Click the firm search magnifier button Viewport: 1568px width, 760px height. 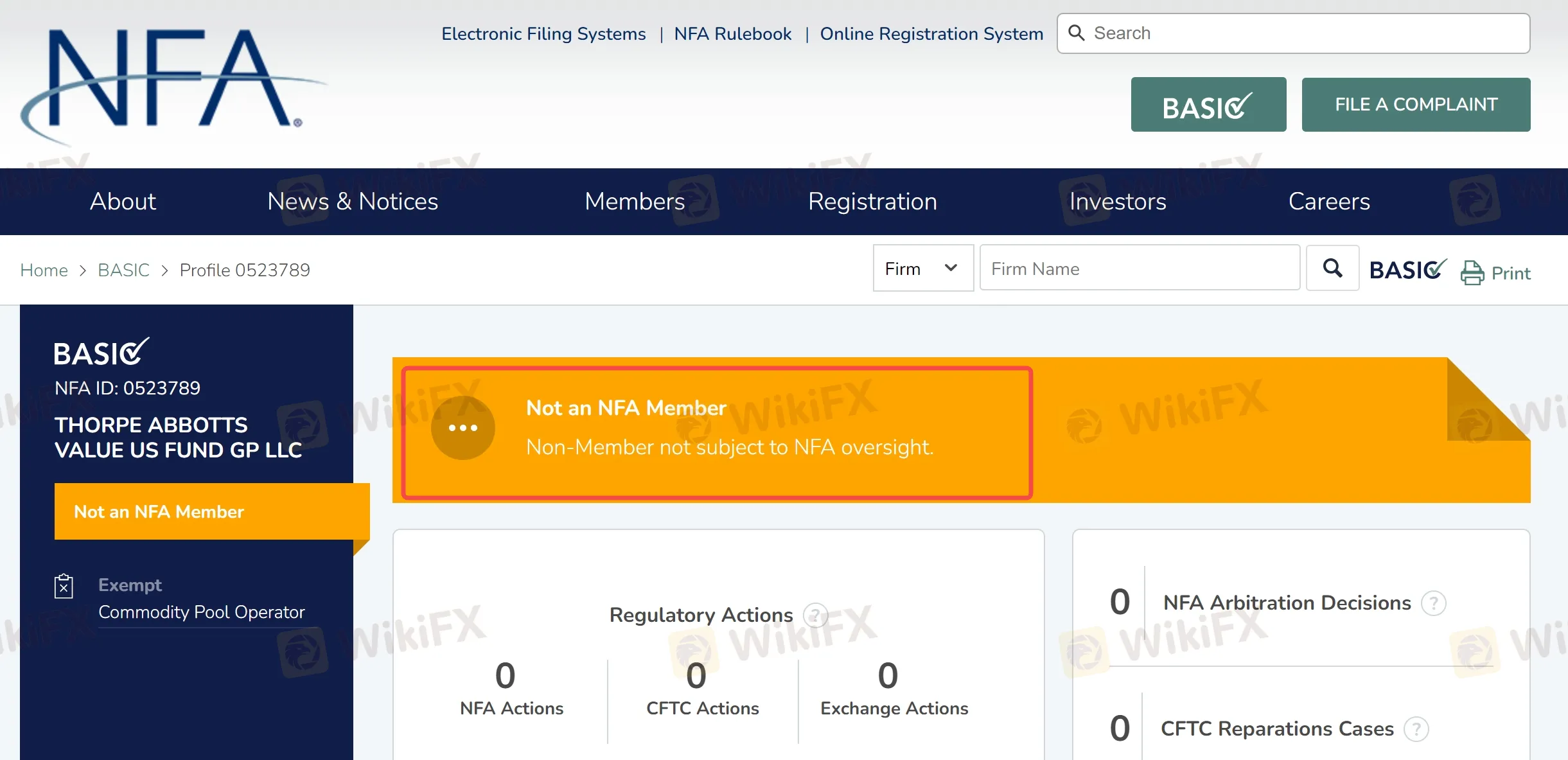click(1332, 268)
